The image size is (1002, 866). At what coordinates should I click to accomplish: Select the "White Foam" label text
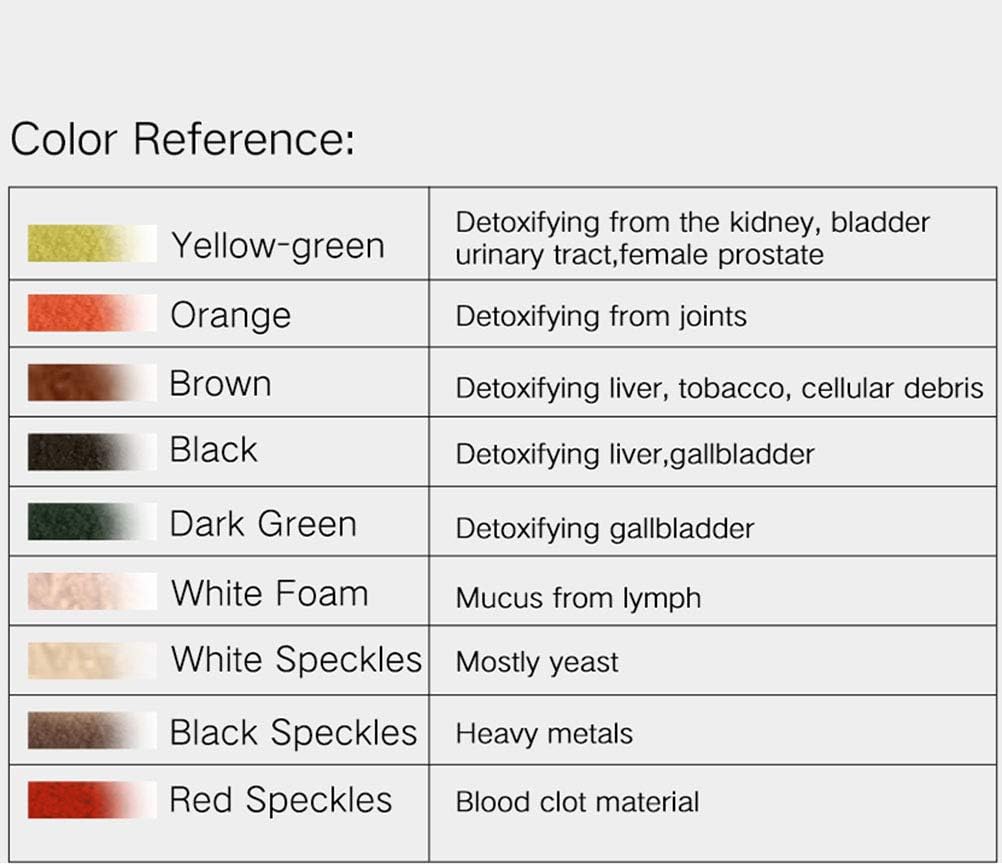(269, 593)
